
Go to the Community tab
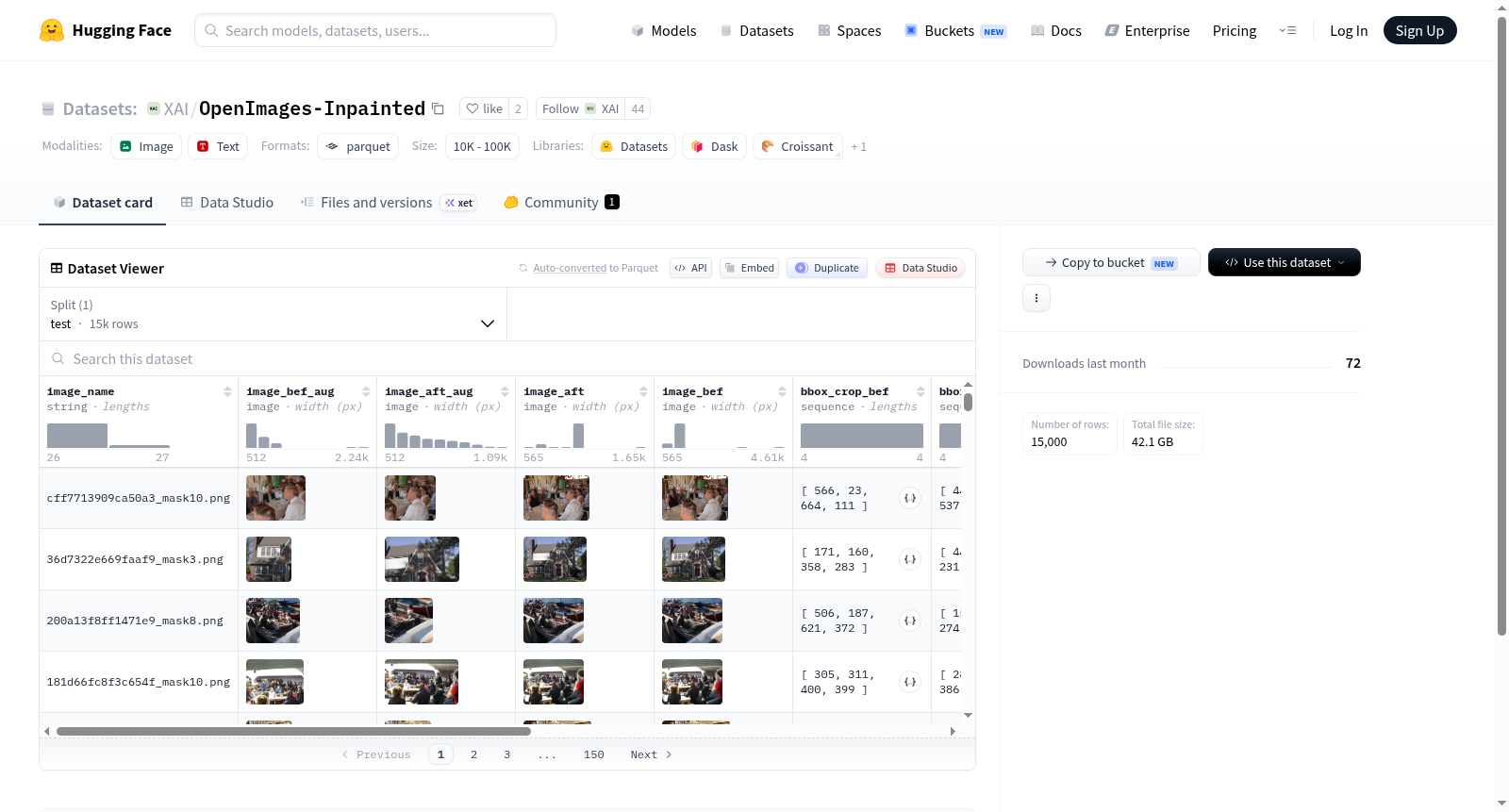click(x=562, y=202)
